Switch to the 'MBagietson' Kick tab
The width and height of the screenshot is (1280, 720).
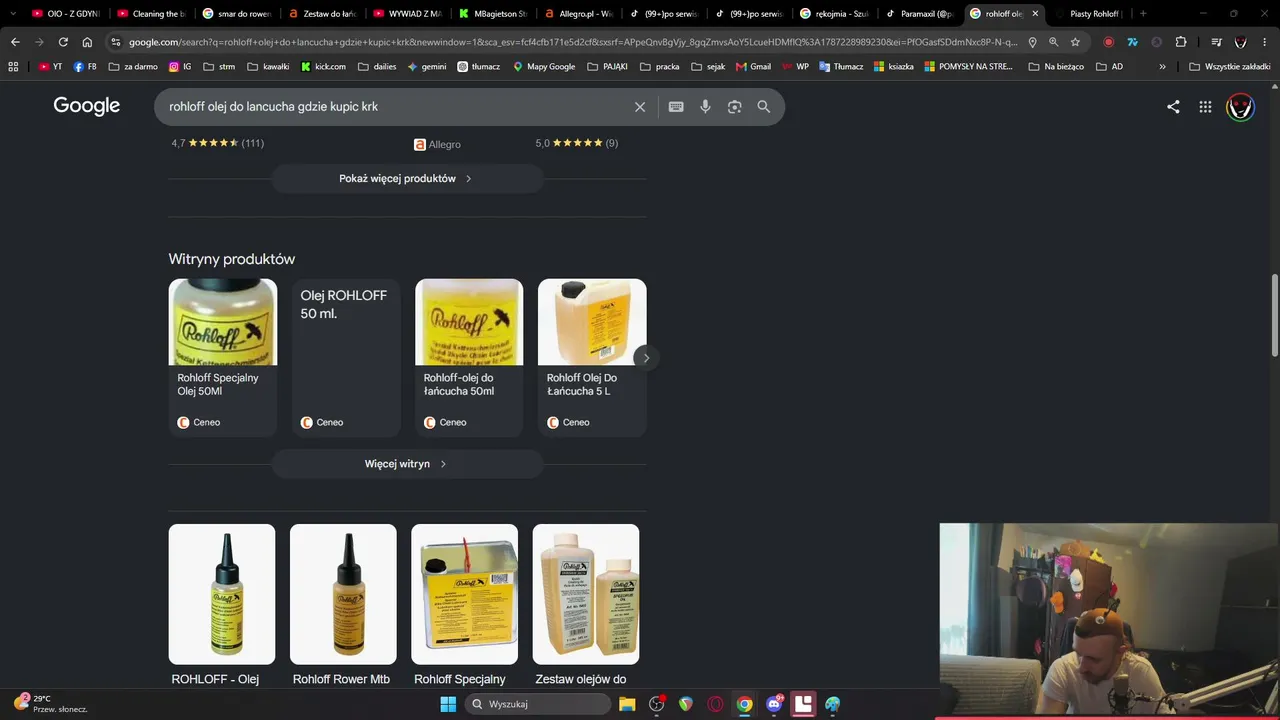(x=492, y=14)
